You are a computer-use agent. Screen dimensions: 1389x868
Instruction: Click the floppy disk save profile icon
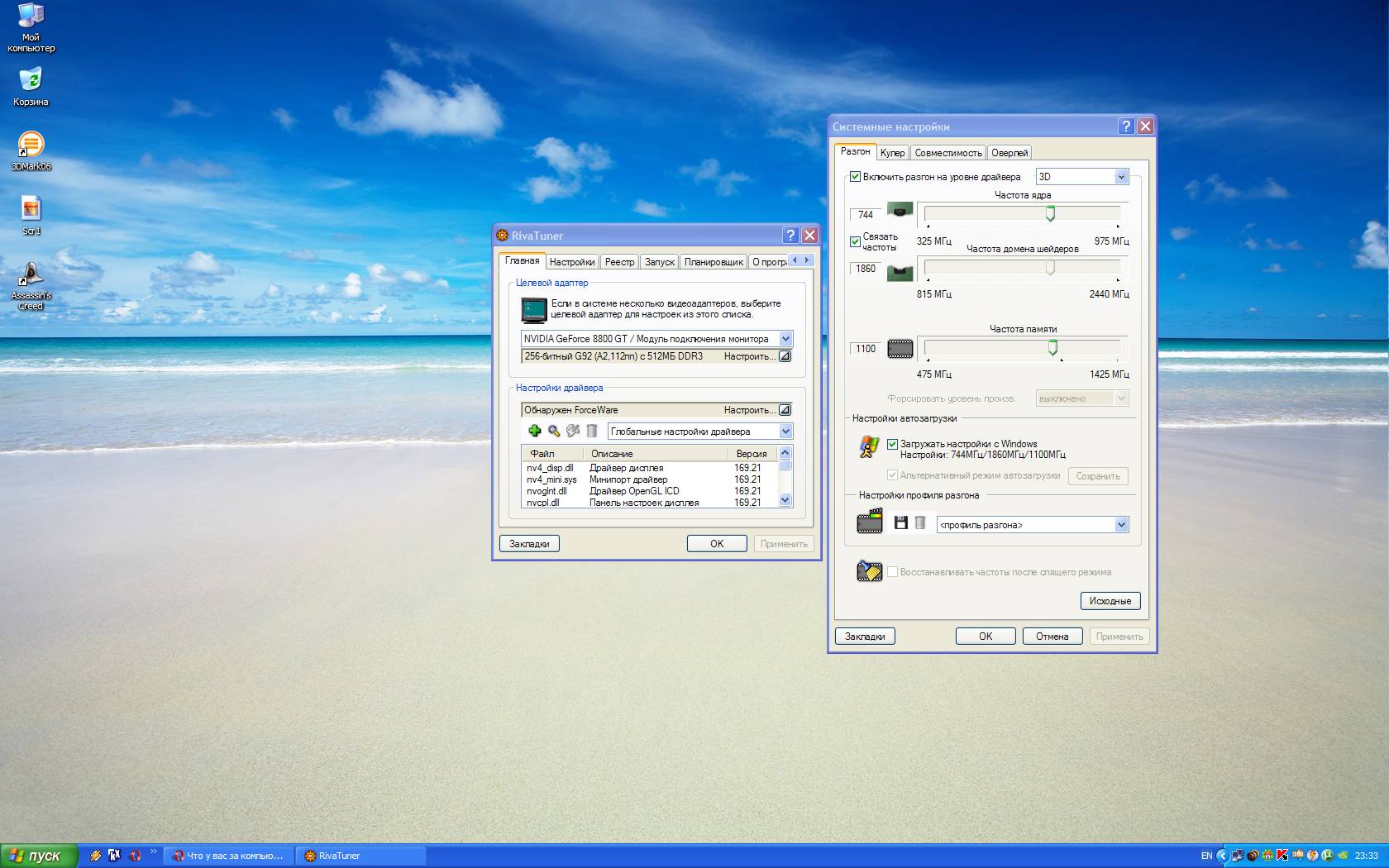point(901,522)
